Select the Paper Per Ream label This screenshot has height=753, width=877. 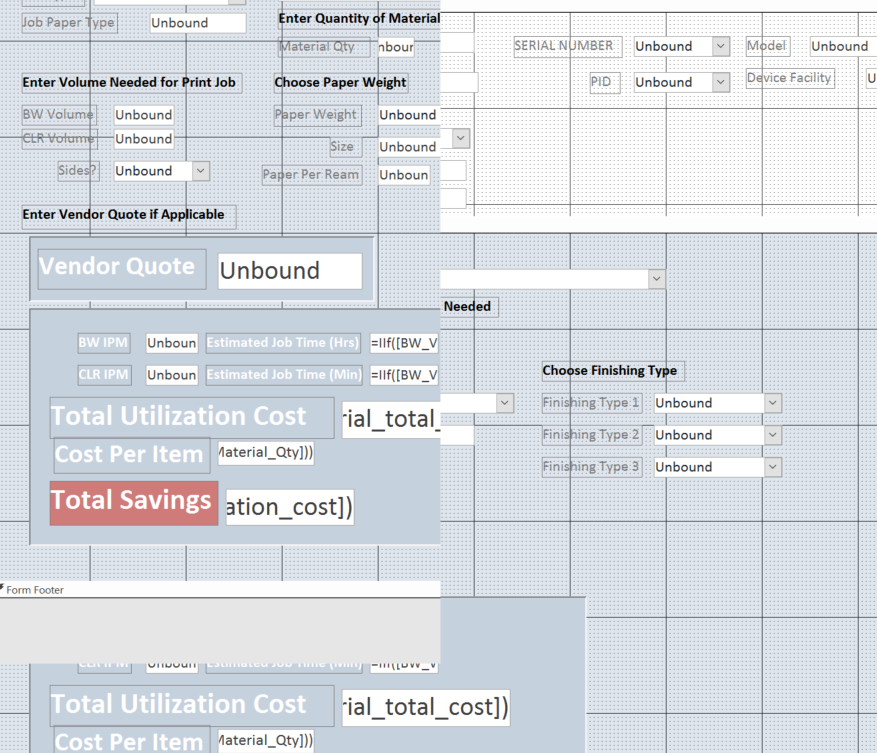(x=312, y=175)
